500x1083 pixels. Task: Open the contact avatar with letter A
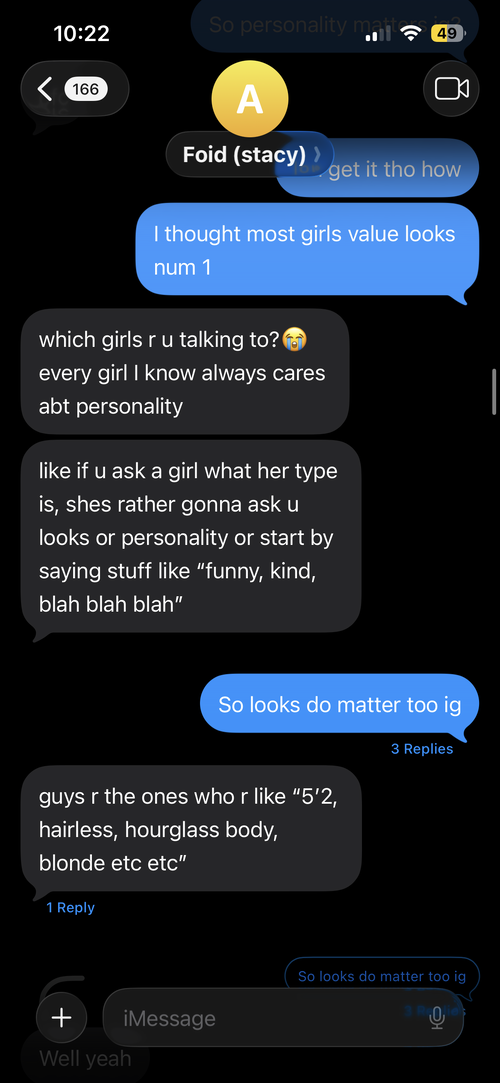(x=249, y=99)
